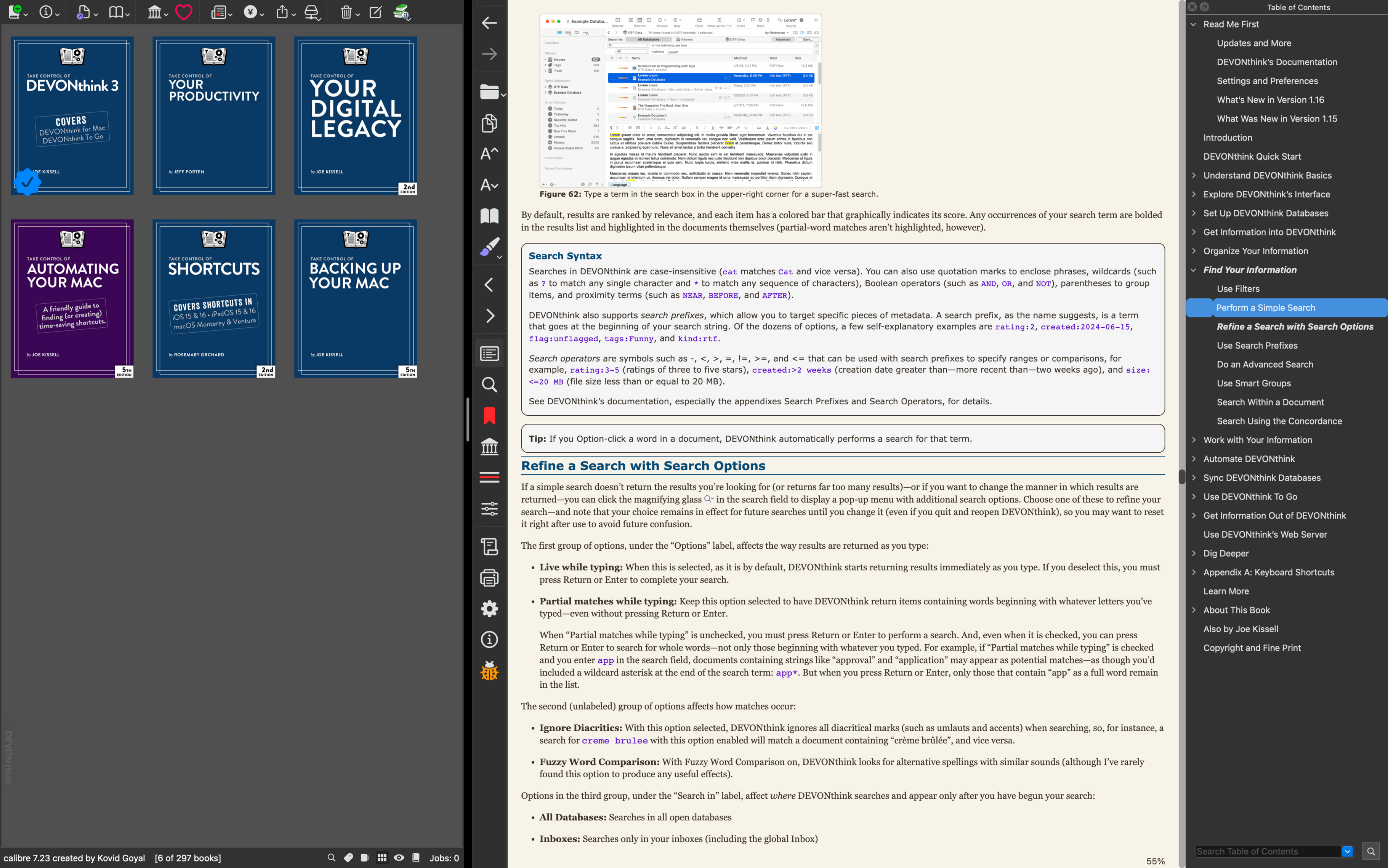The image size is (1388, 868).
Task: Open Refine a Search with Search Options
Action: coord(1295,327)
